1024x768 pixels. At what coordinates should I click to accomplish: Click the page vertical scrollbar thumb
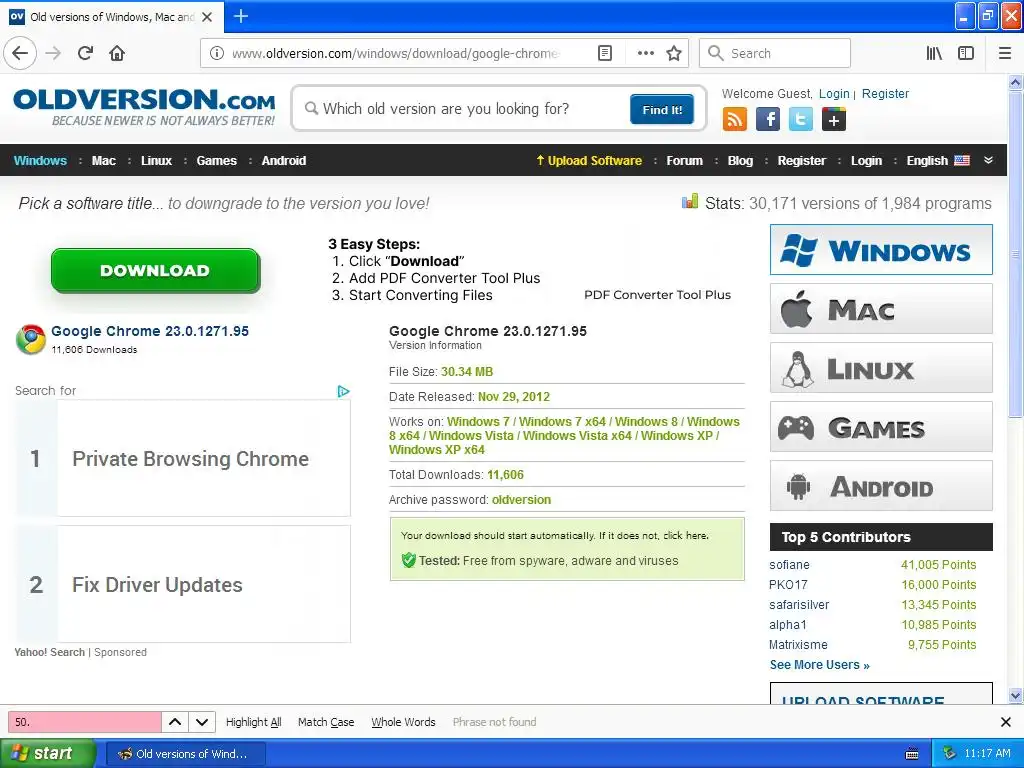pyautogui.click(x=1015, y=253)
